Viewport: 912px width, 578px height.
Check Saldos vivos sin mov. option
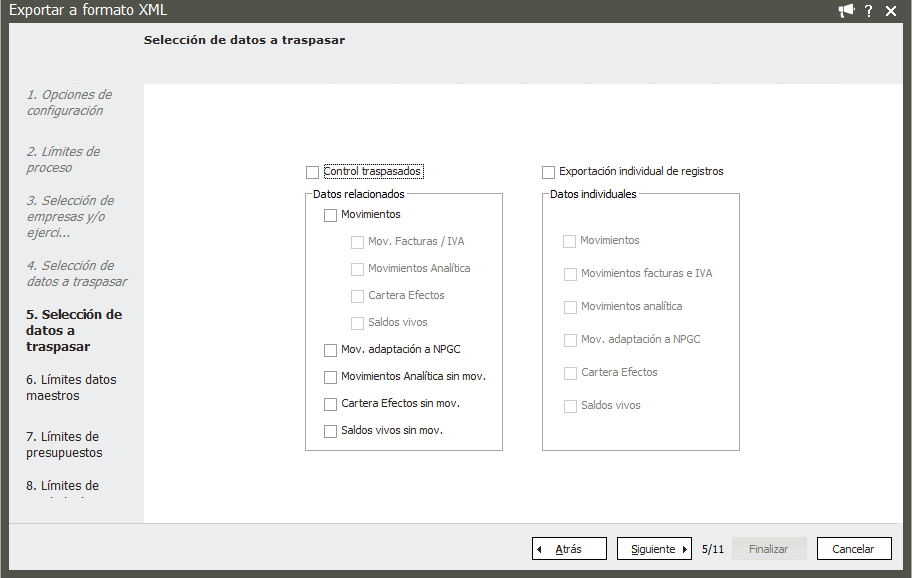click(x=331, y=431)
